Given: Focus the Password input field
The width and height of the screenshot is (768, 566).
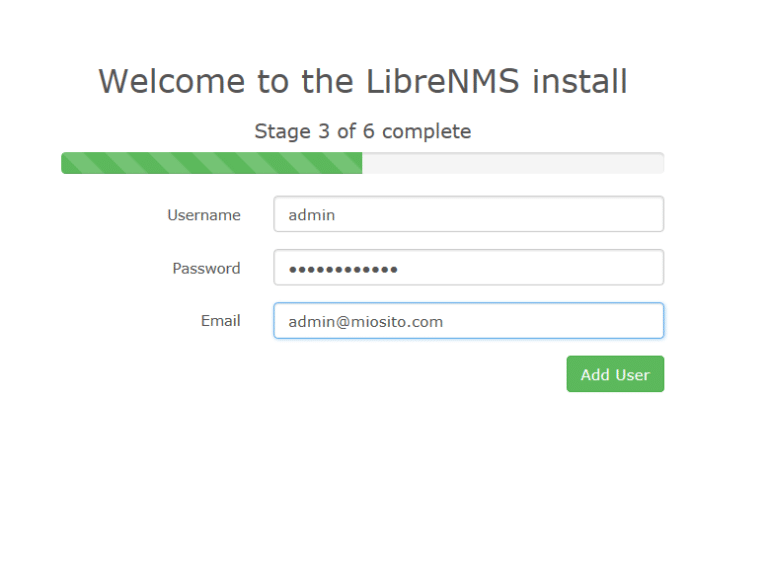Looking at the screenshot, I should [469, 267].
